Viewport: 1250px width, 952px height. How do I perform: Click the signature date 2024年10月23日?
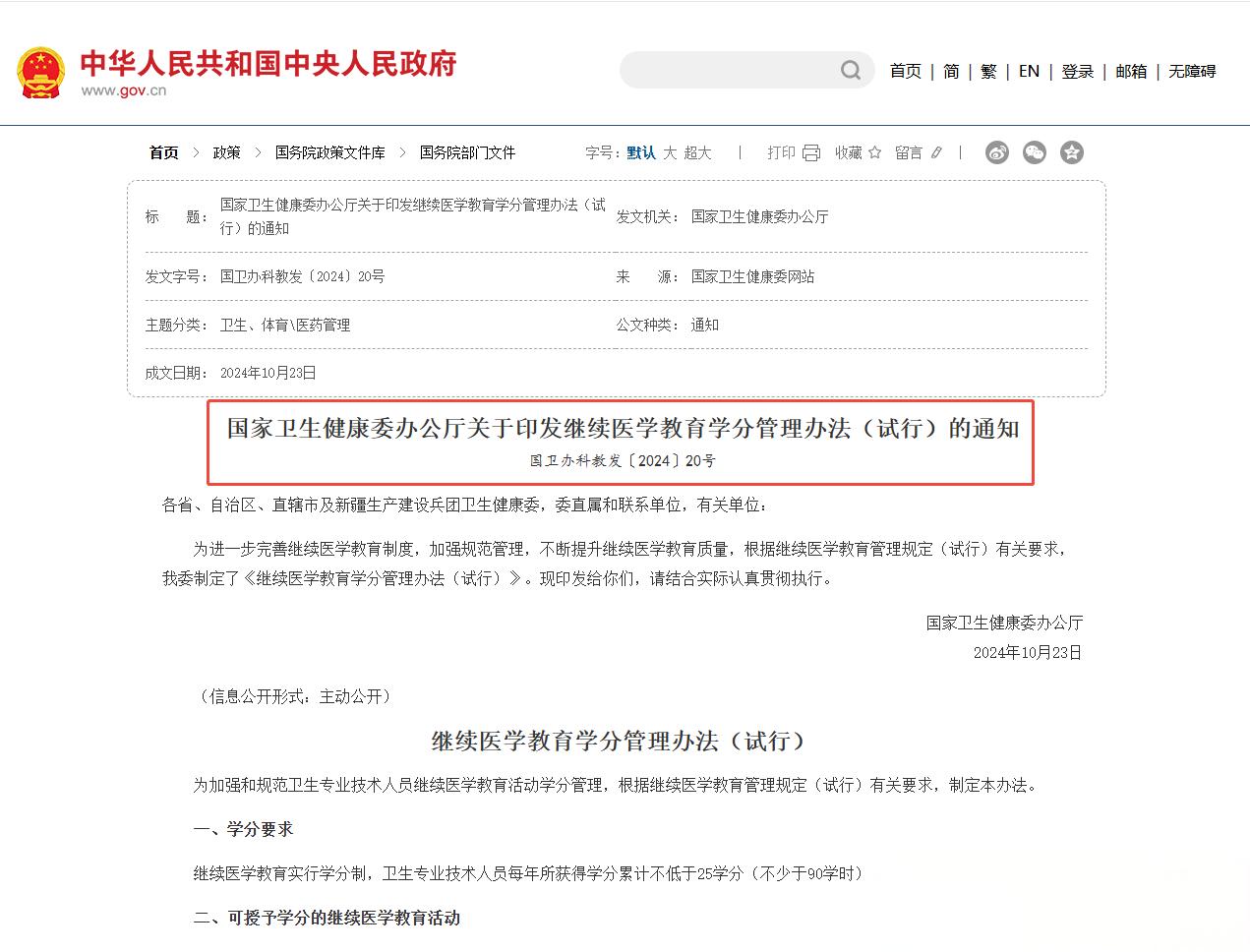1028,653
